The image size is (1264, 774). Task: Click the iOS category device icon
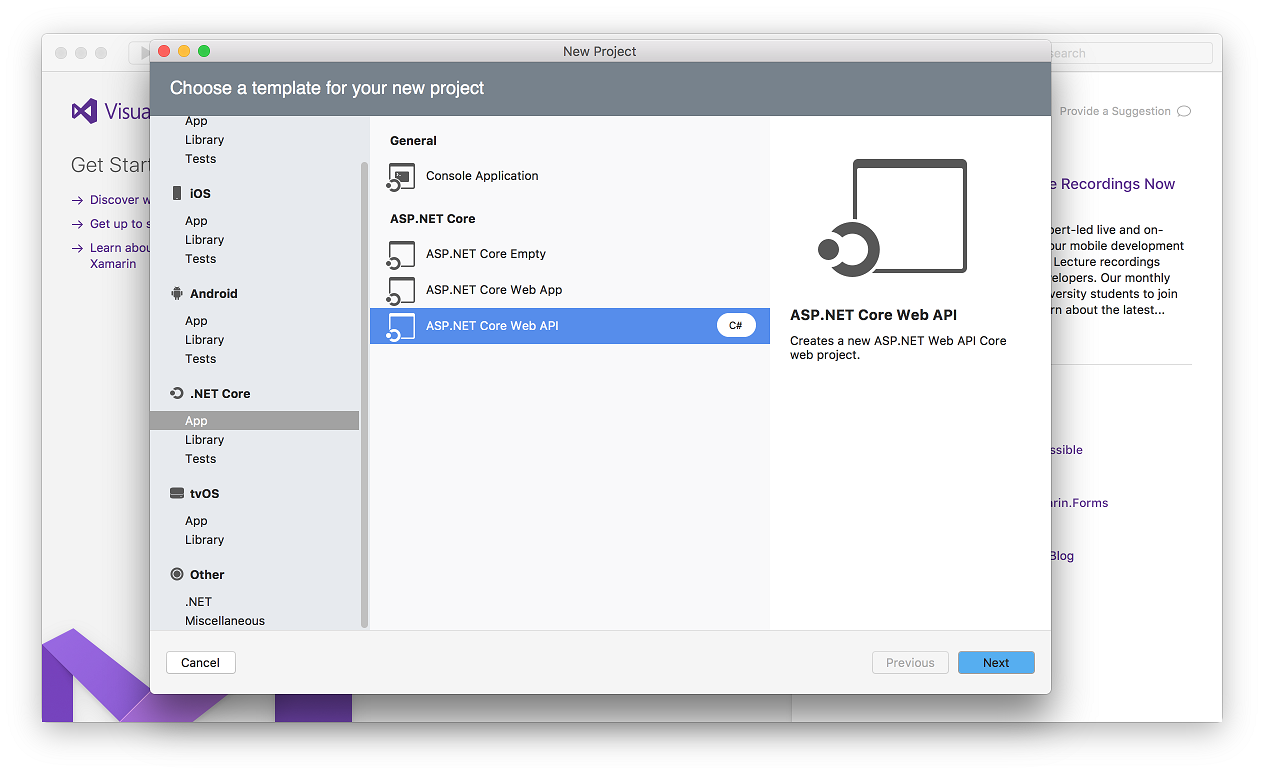click(177, 193)
